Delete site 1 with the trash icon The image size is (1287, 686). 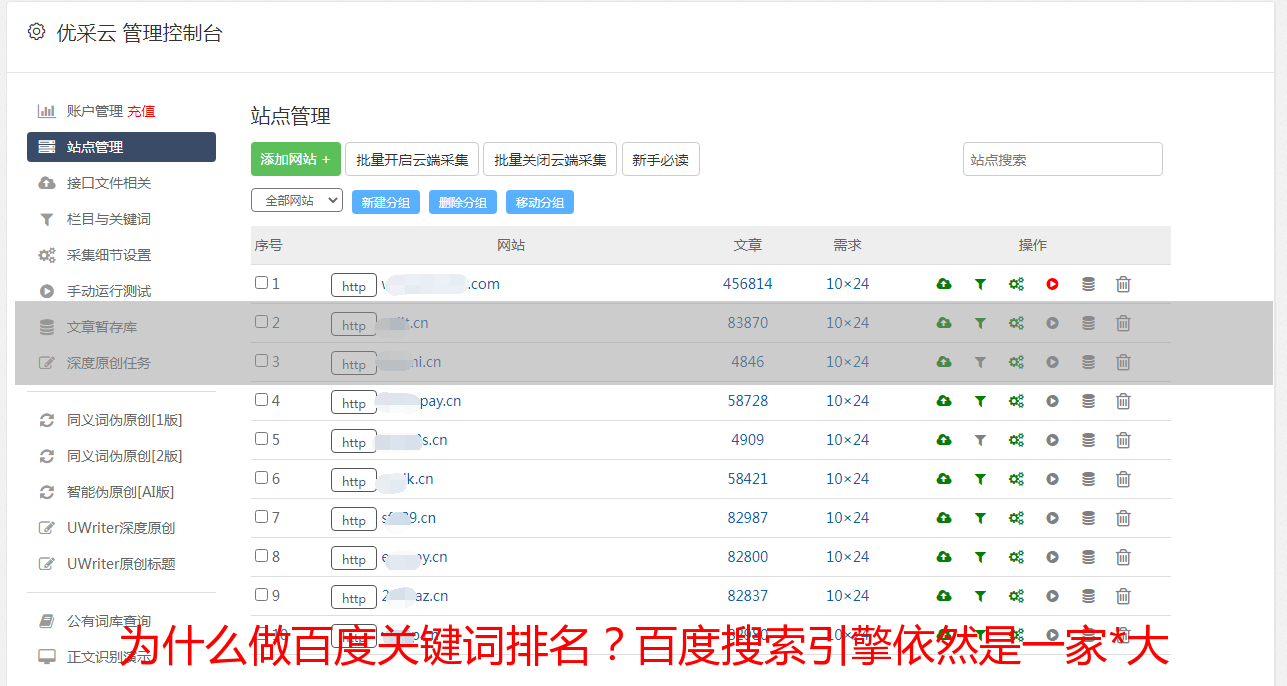[x=1123, y=284]
